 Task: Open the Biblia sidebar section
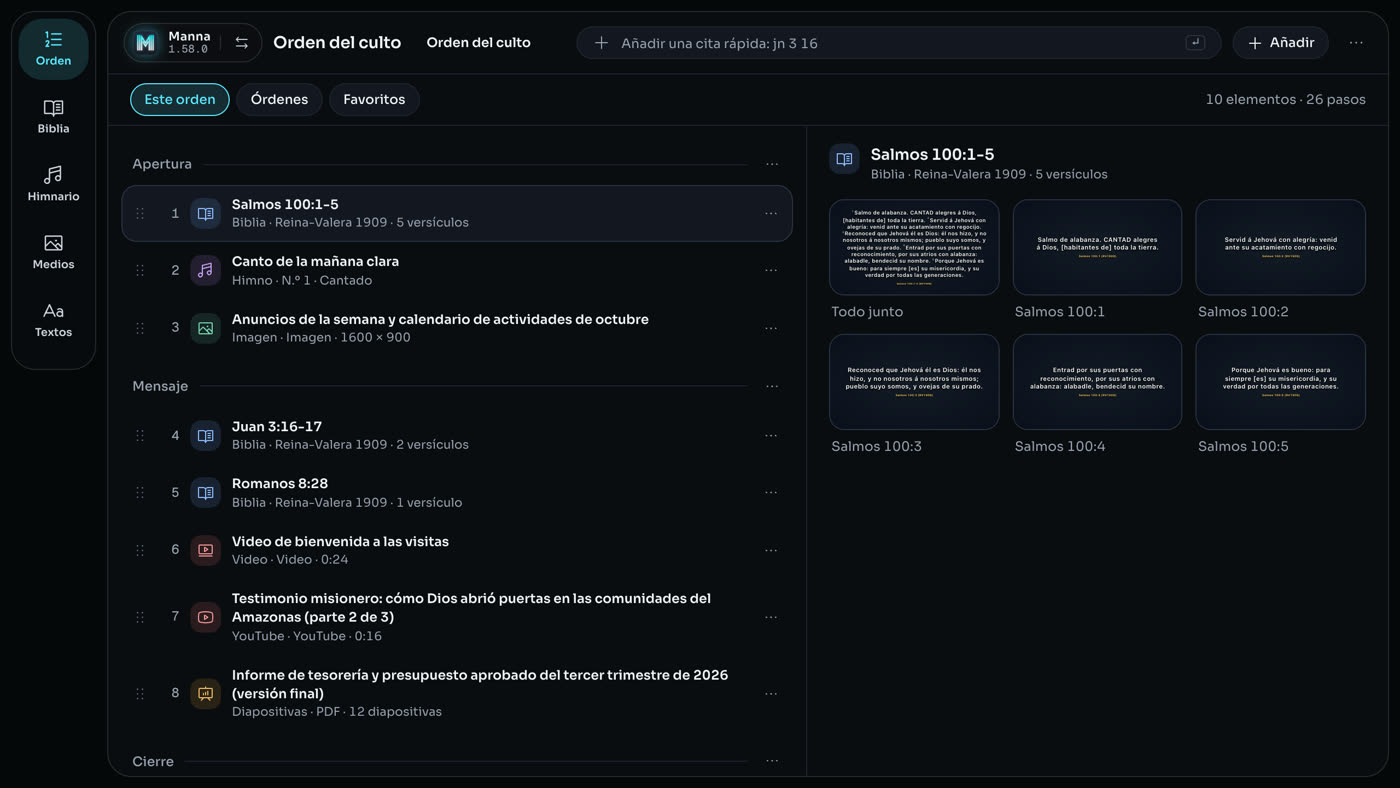(53, 116)
